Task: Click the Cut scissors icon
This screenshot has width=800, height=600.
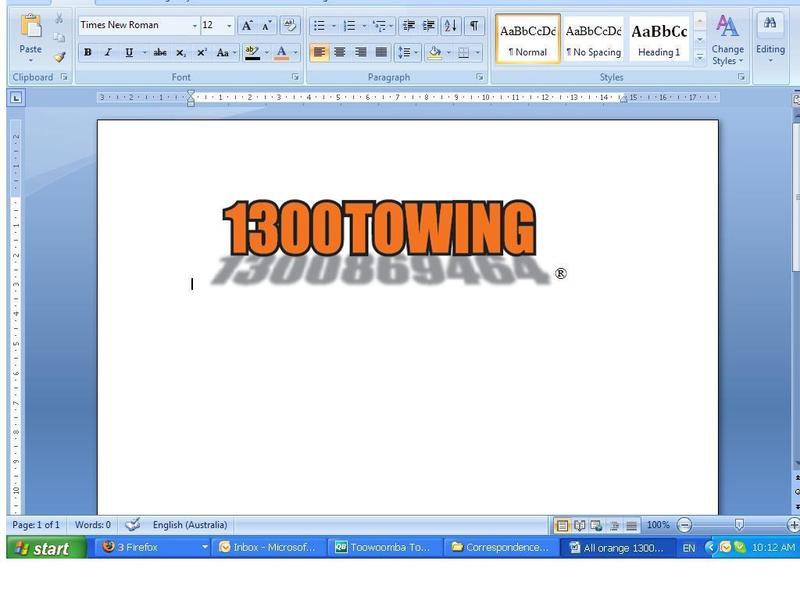Action: [x=59, y=19]
